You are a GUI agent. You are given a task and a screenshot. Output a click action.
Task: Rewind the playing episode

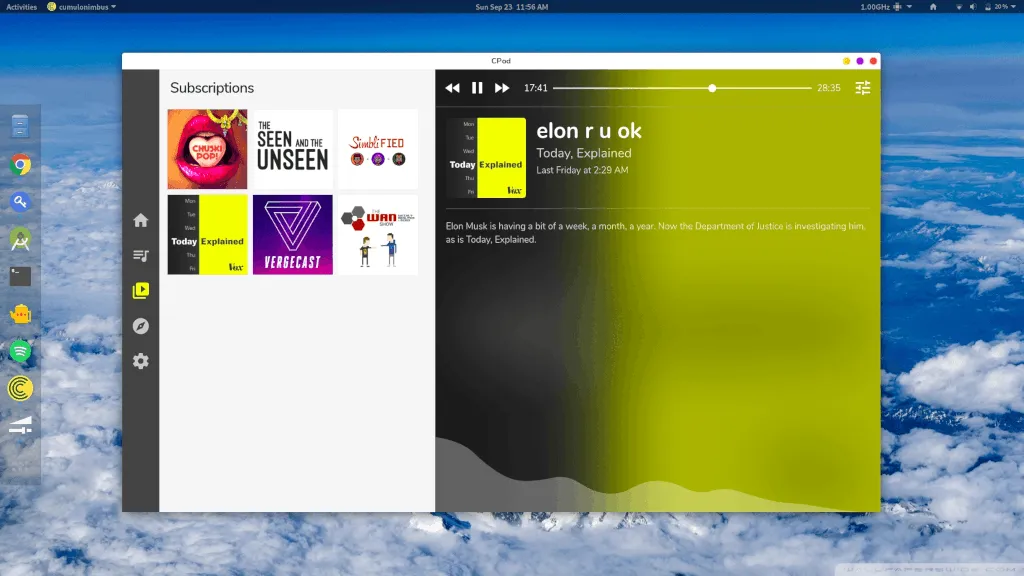452,88
